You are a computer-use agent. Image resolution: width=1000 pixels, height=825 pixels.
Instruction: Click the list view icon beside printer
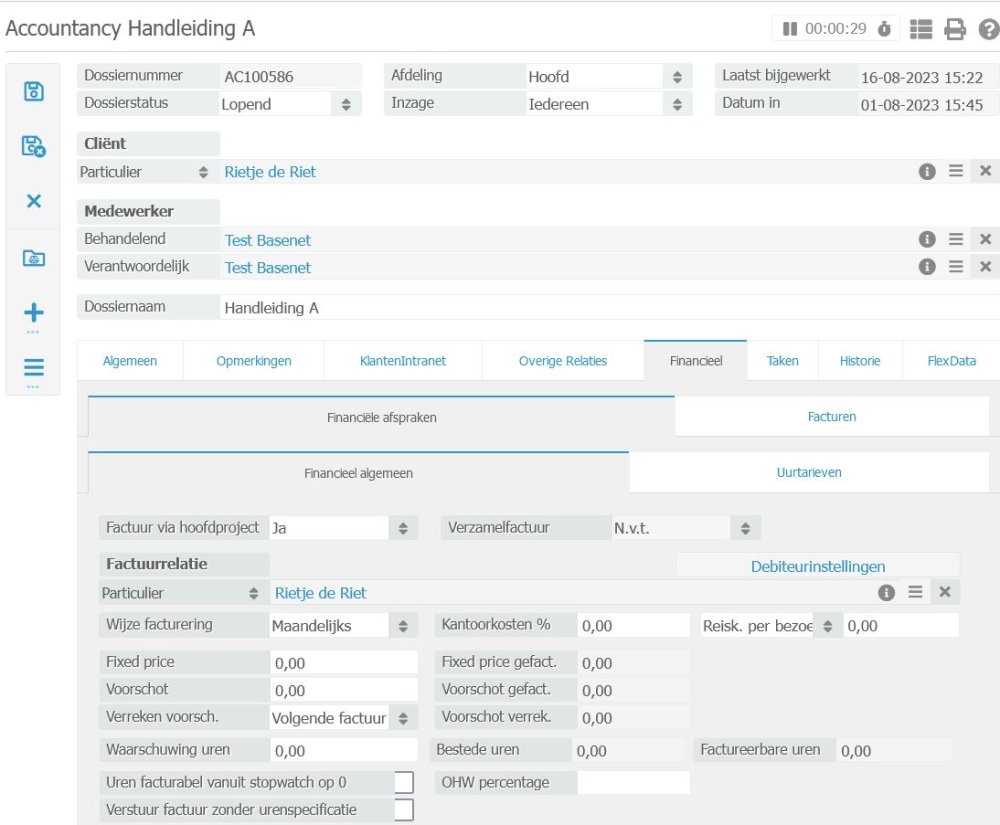pos(921,29)
